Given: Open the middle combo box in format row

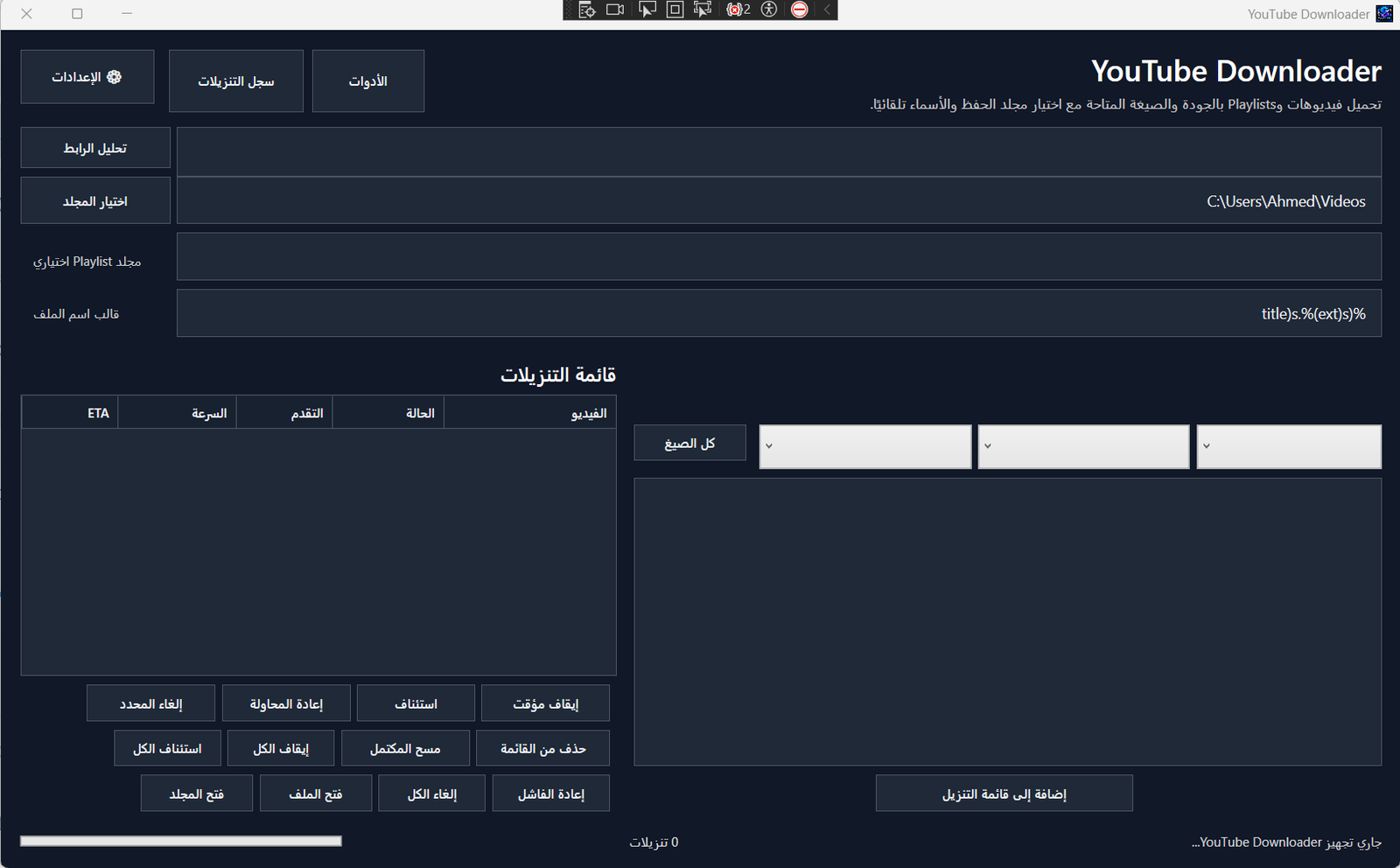Looking at the screenshot, I should [x=1083, y=446].
